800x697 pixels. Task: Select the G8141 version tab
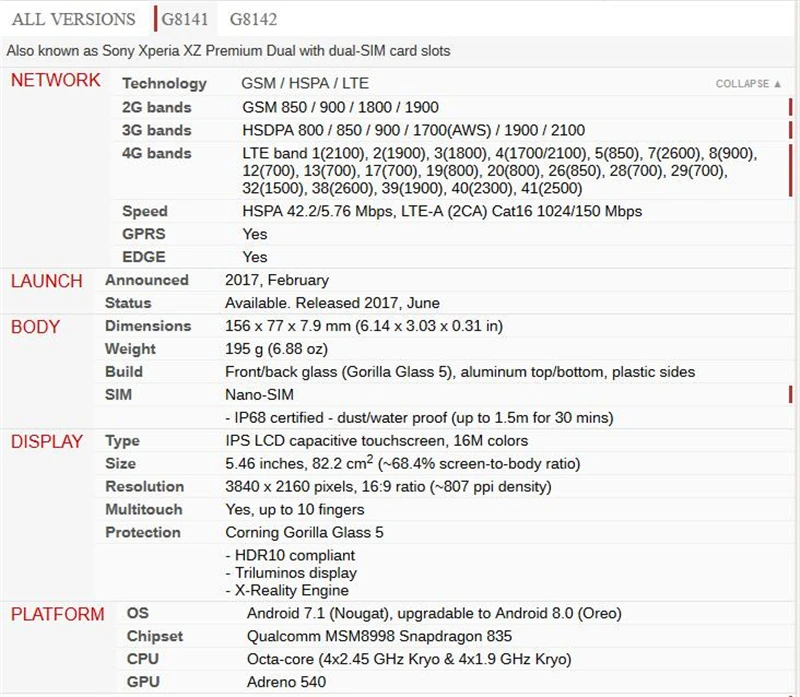[185, 19]
